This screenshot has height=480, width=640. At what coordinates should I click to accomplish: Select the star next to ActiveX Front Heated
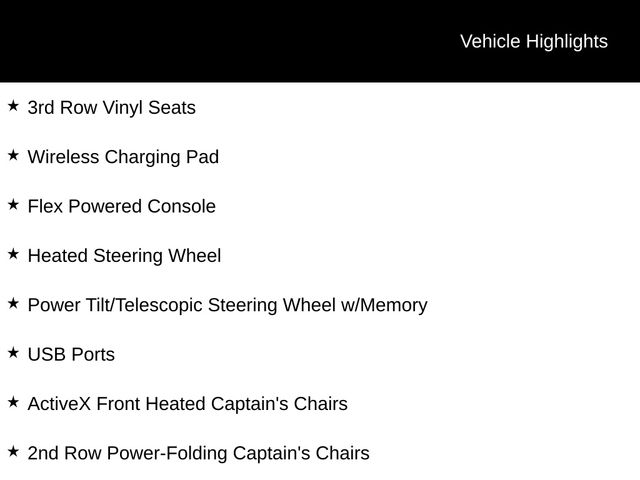click(13, 402)
